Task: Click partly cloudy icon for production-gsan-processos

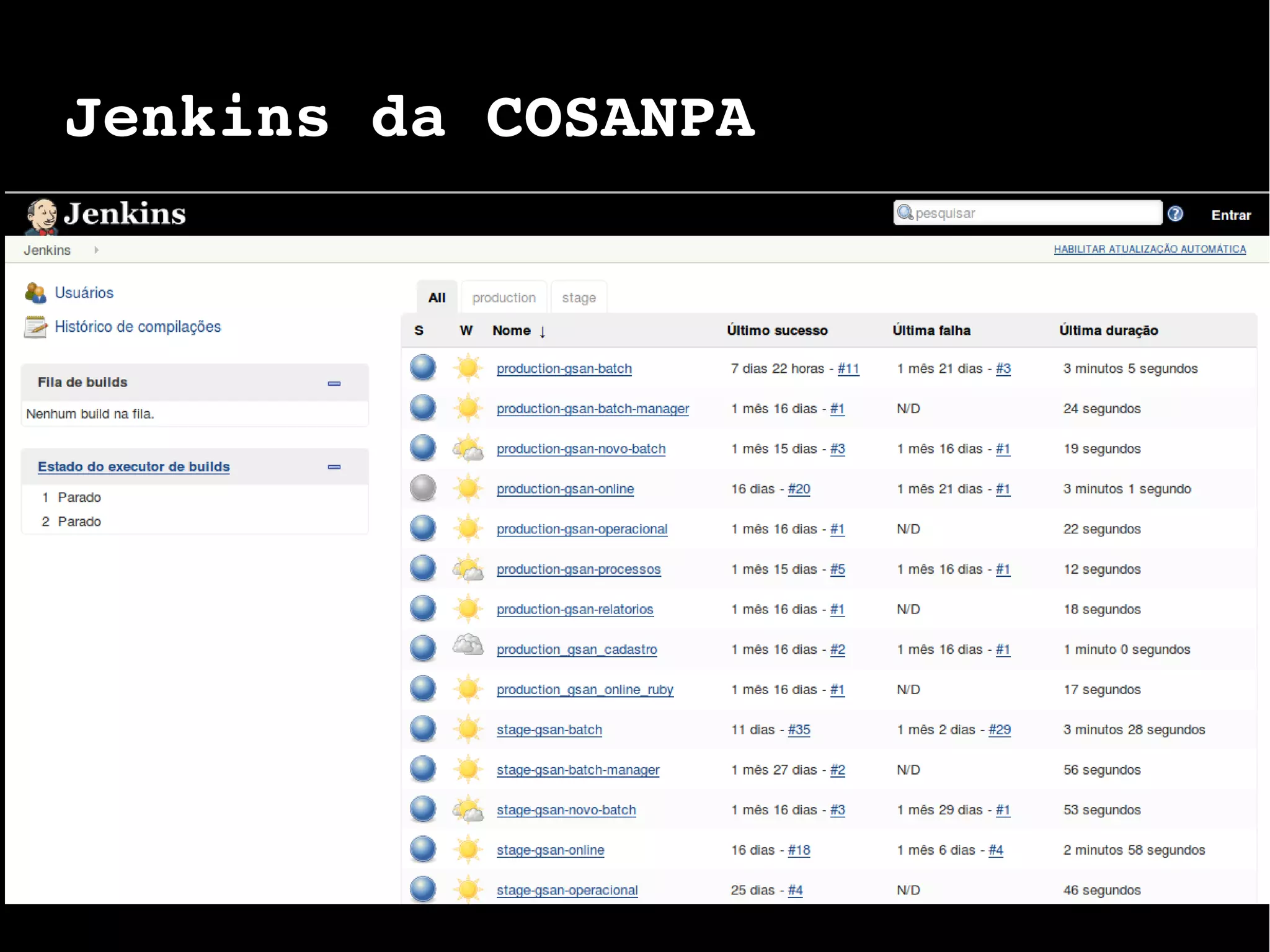Action: (x=468, y=569)
